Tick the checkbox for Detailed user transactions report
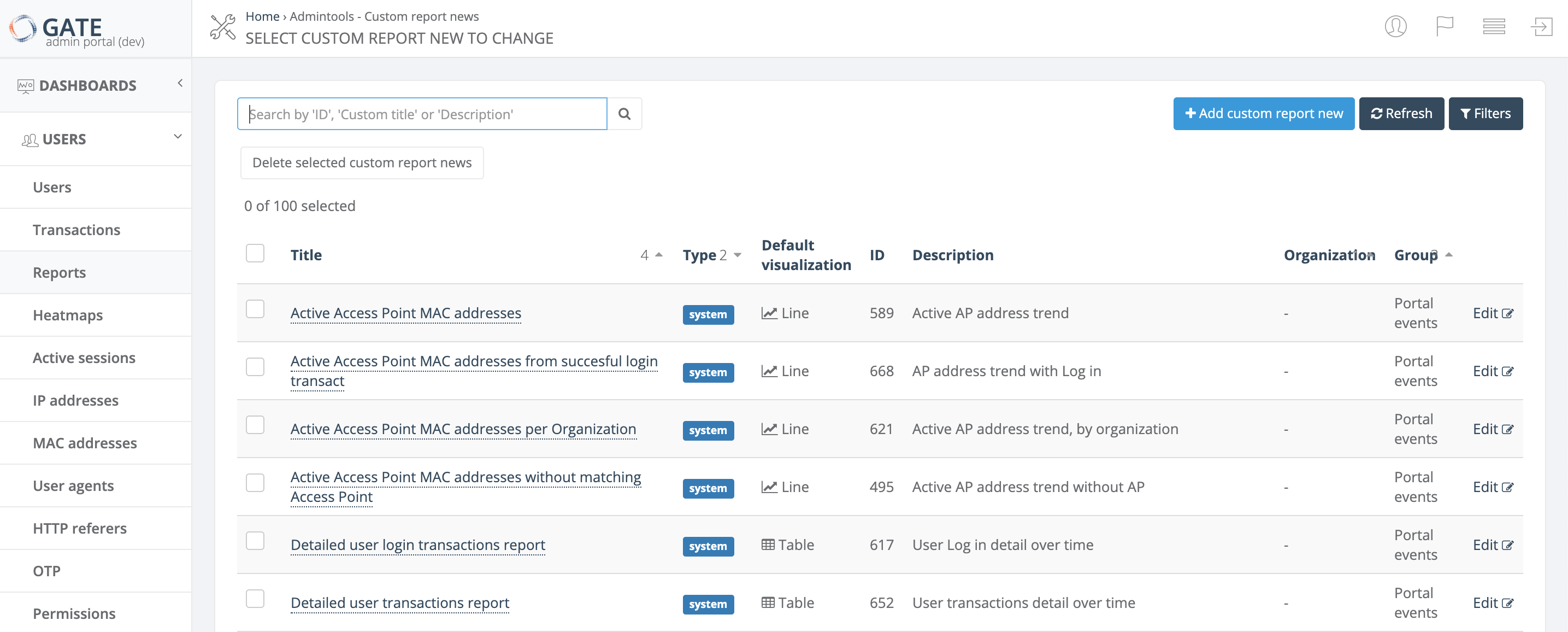Screen dimensions: 1568x632 pos(255,599)
